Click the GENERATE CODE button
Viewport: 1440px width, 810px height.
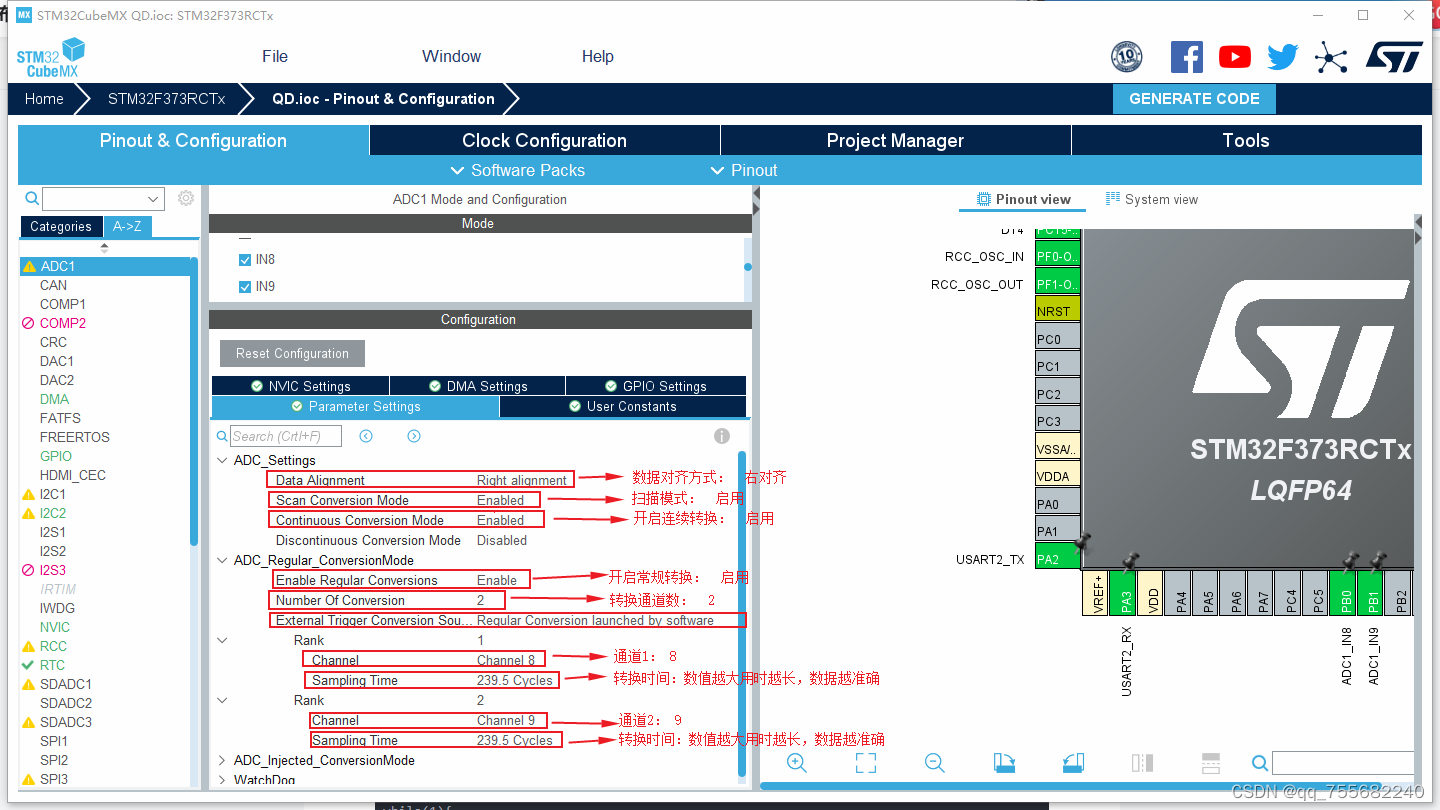coord(1194,99)
